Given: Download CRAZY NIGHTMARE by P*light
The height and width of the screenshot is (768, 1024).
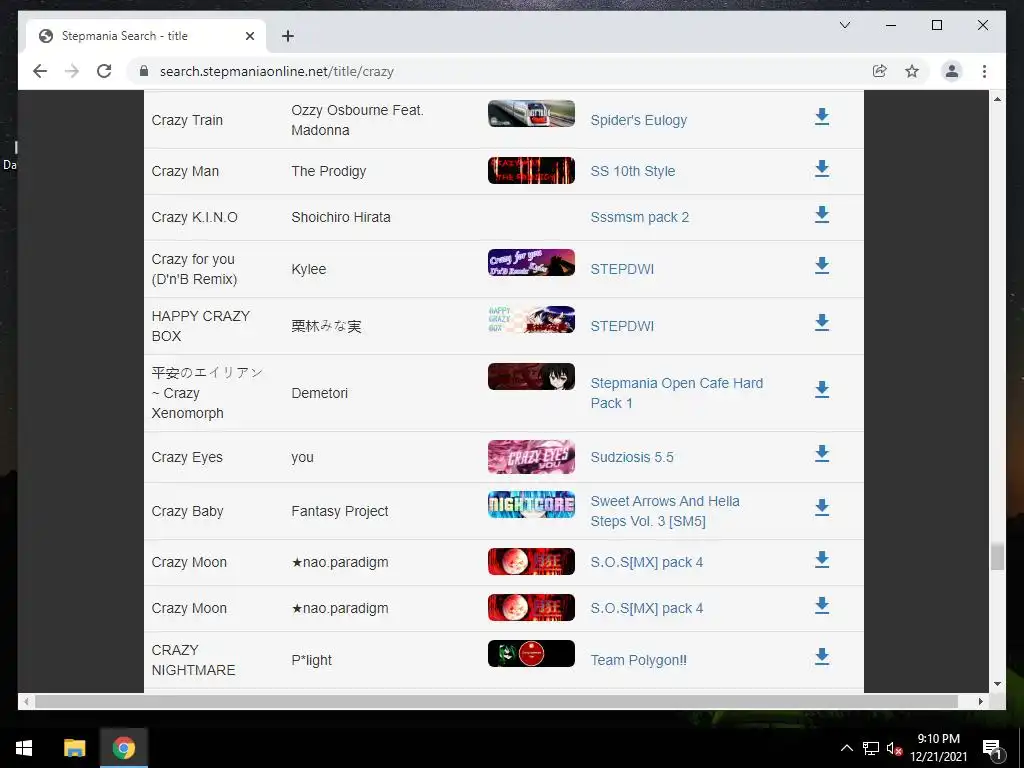Looking at the screenshot, I should (x=822, y=657).
